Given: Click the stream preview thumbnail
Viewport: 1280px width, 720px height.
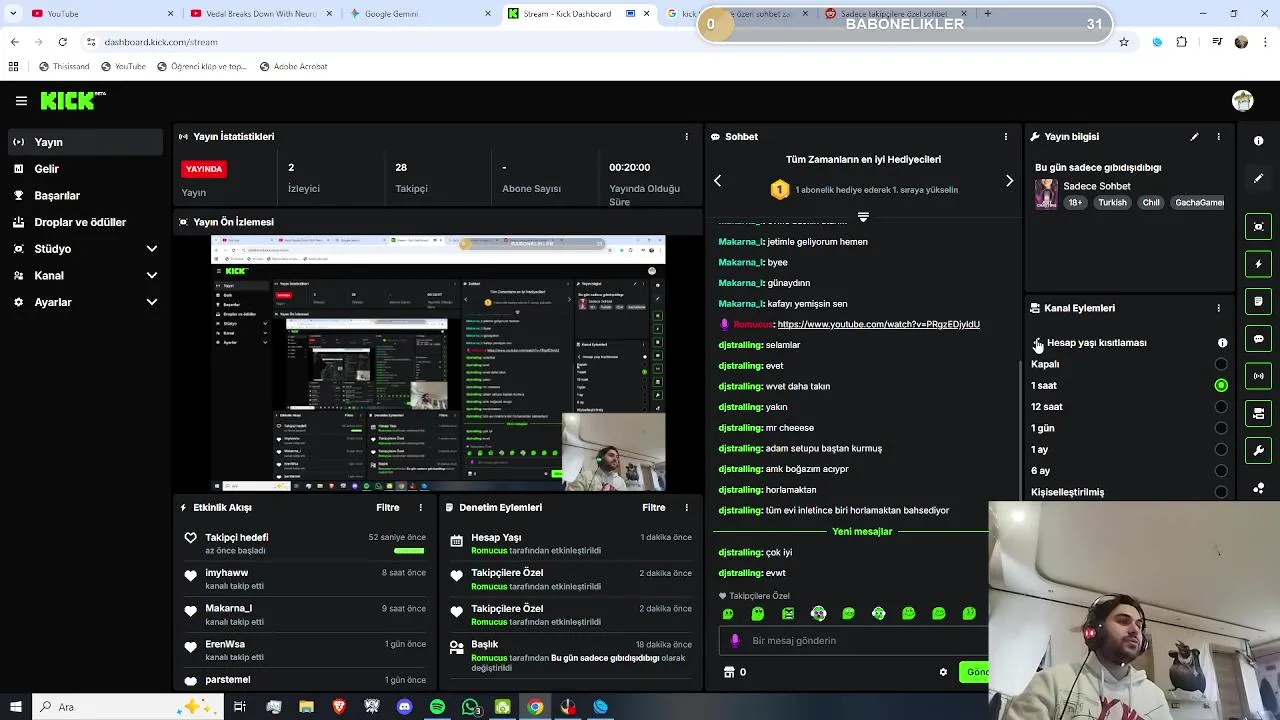Looking at the screenshot, I should [x=438, y=363].
